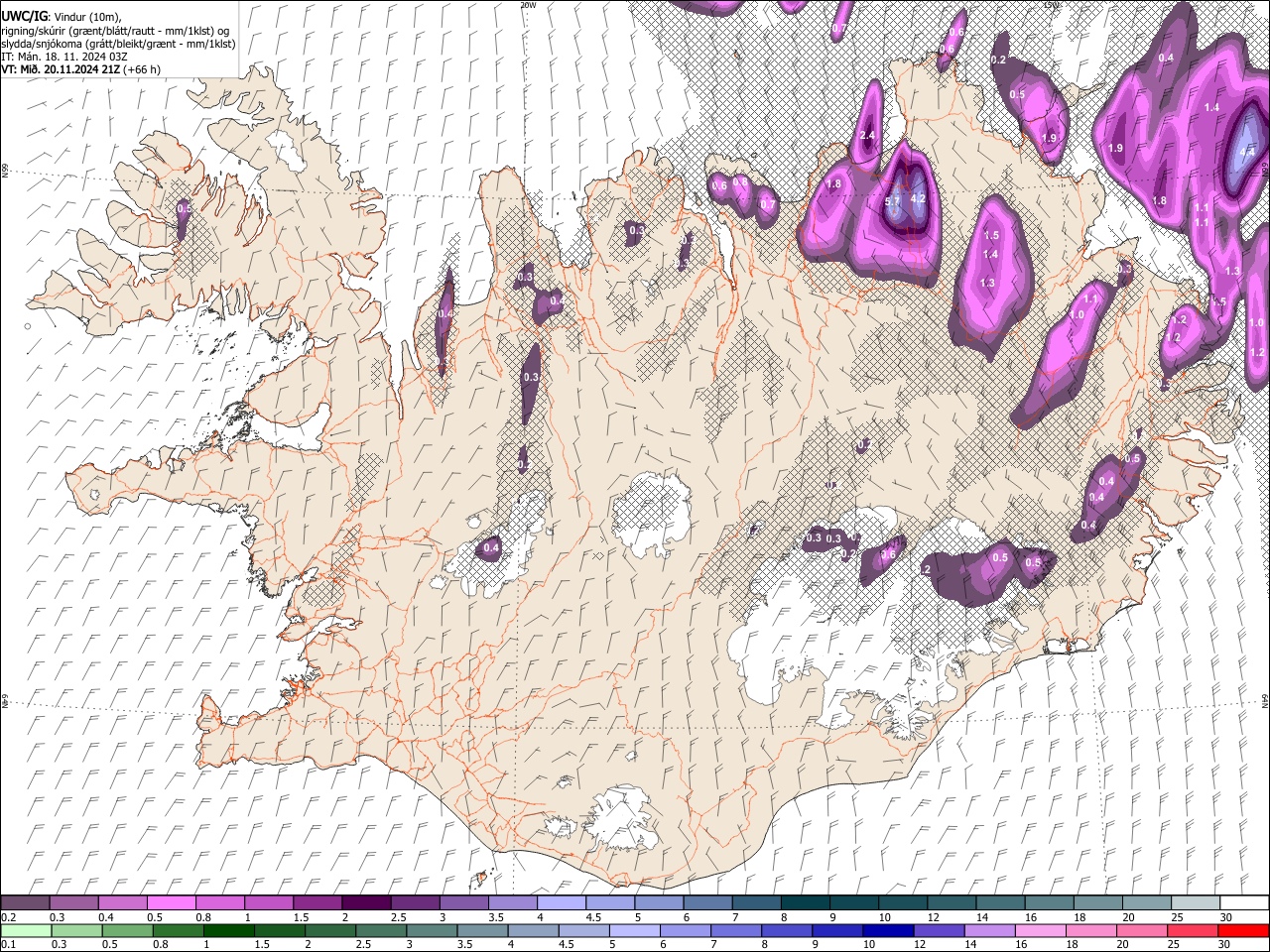Click the 20W longitude label on the map edge

528,5
